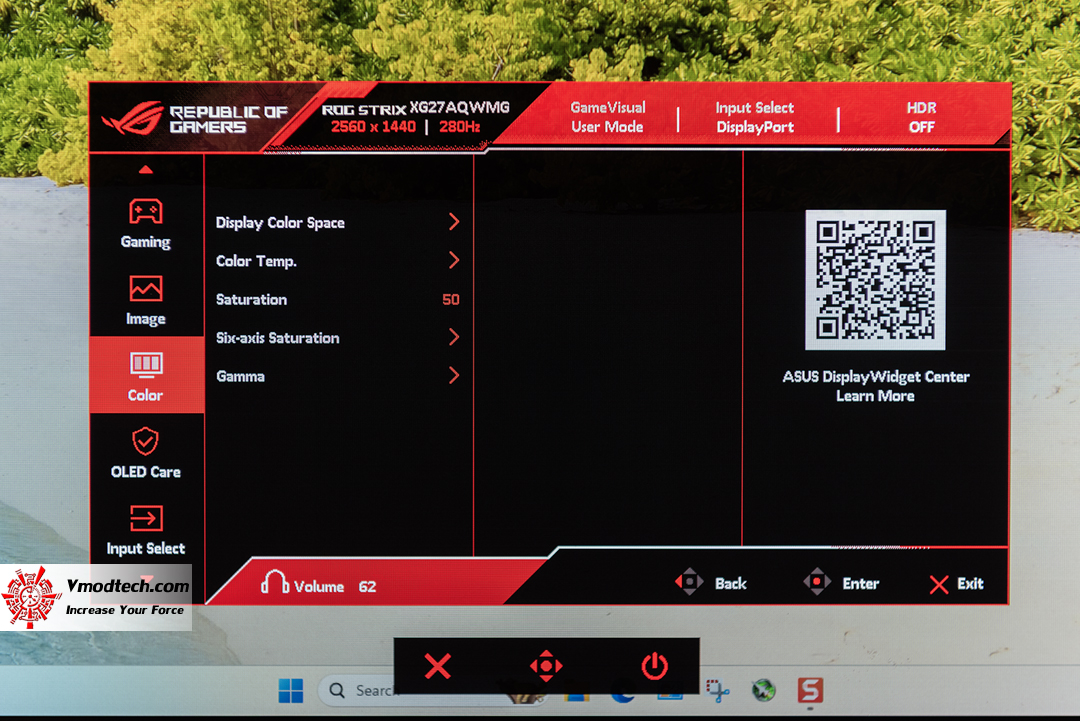
Task: Select the Saturation entry
Action: click(x=338, y=300)
